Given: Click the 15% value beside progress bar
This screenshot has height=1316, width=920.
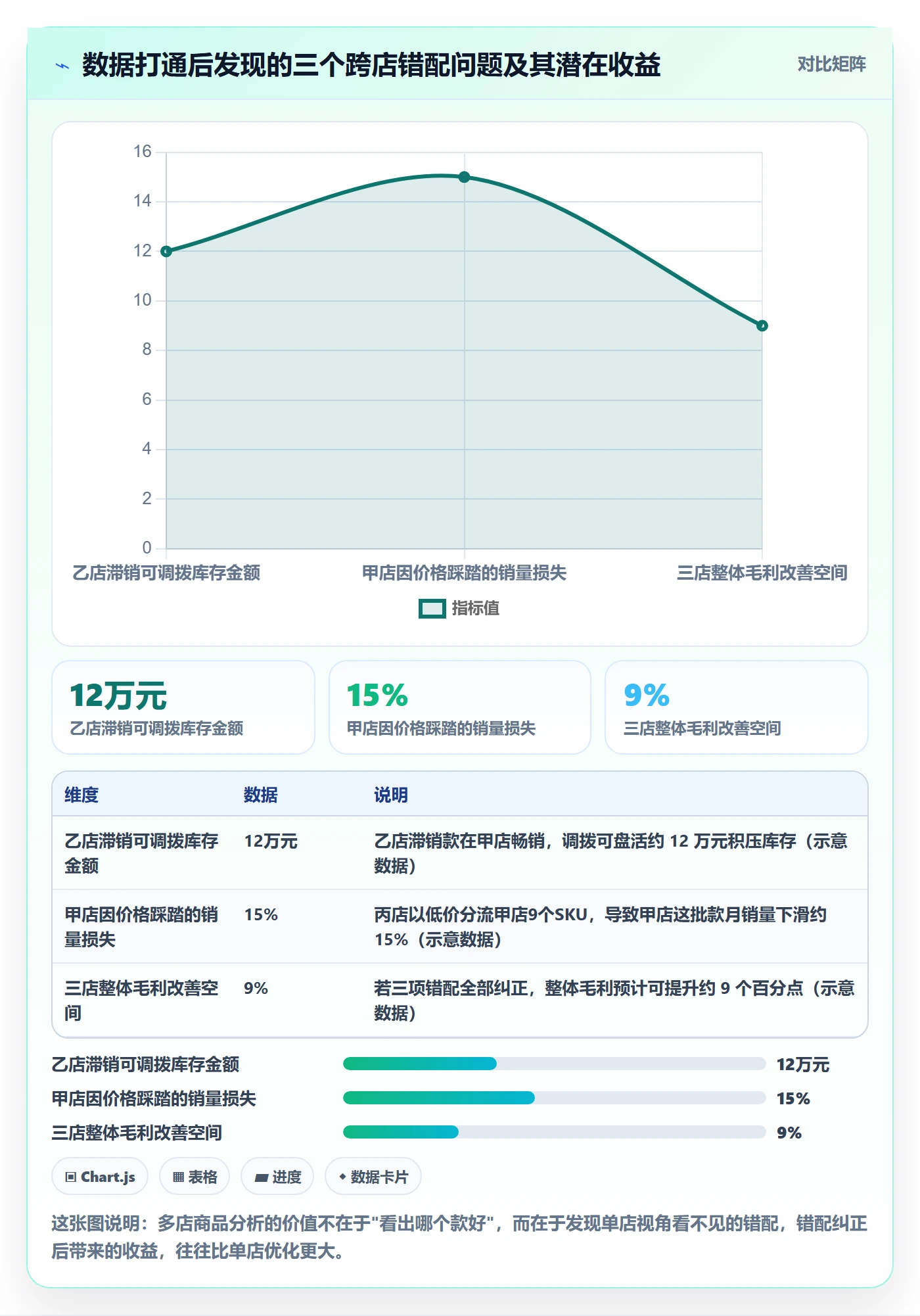Looking at the screenshot, I should (x=793, y=1098).
